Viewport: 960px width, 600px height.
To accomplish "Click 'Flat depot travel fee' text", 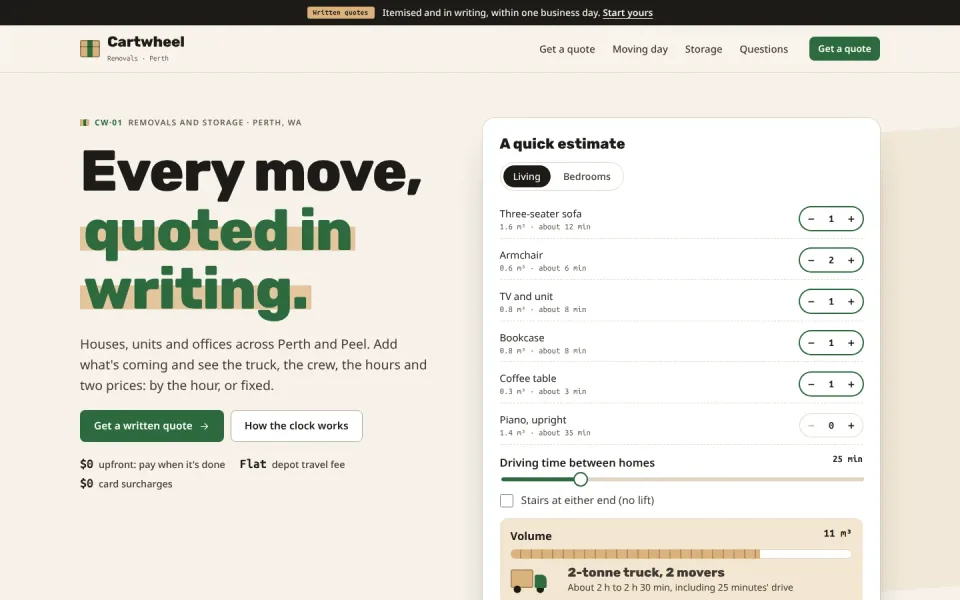I will [x=292, y=464].
